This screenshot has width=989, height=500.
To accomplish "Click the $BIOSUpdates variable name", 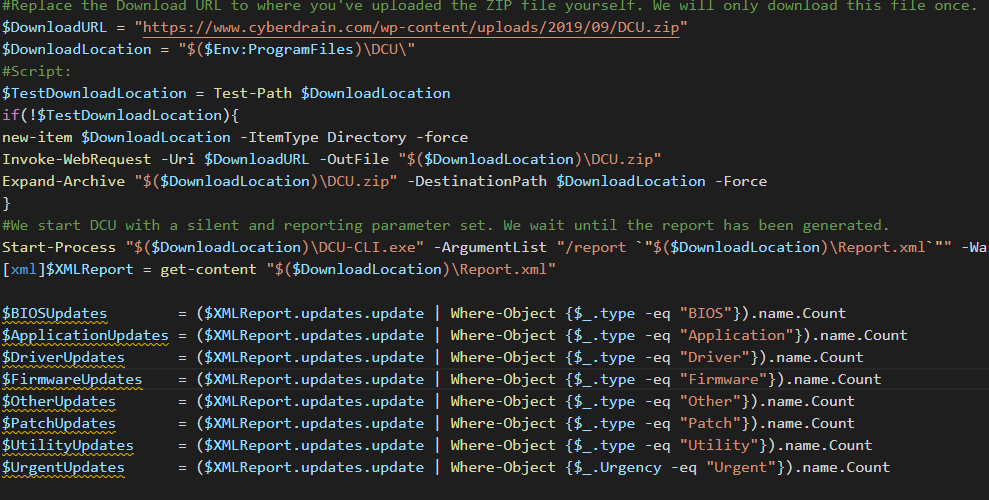I will tap(55, 313).
